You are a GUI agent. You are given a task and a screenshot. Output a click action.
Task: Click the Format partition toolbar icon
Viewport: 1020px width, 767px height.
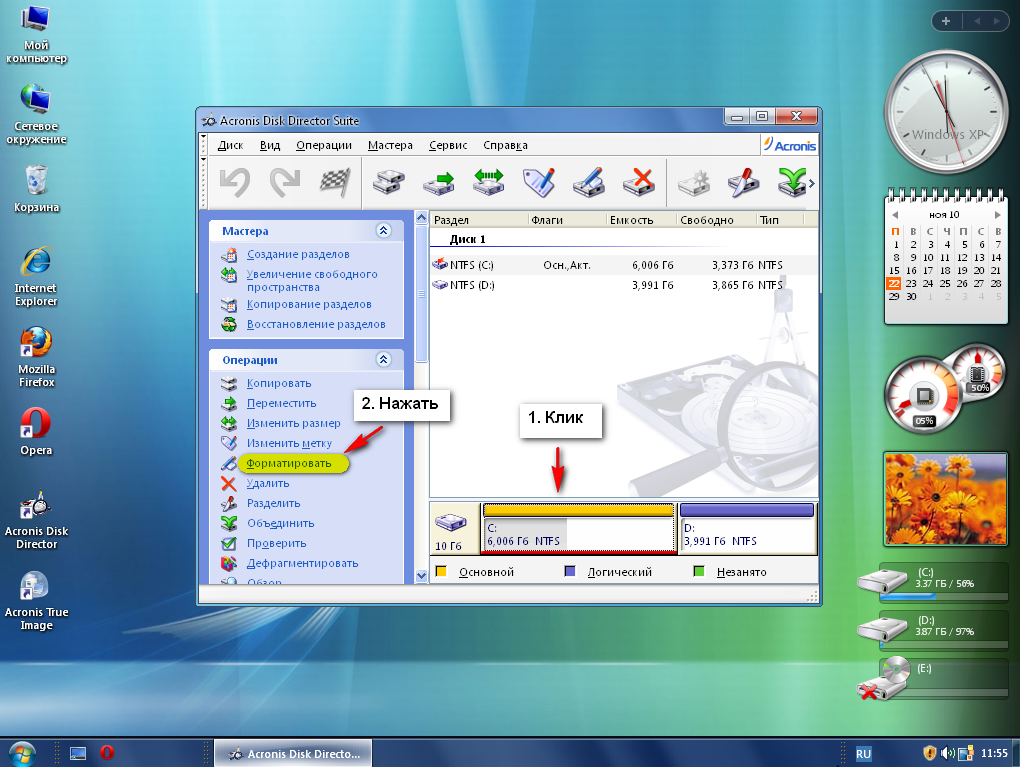589,182
